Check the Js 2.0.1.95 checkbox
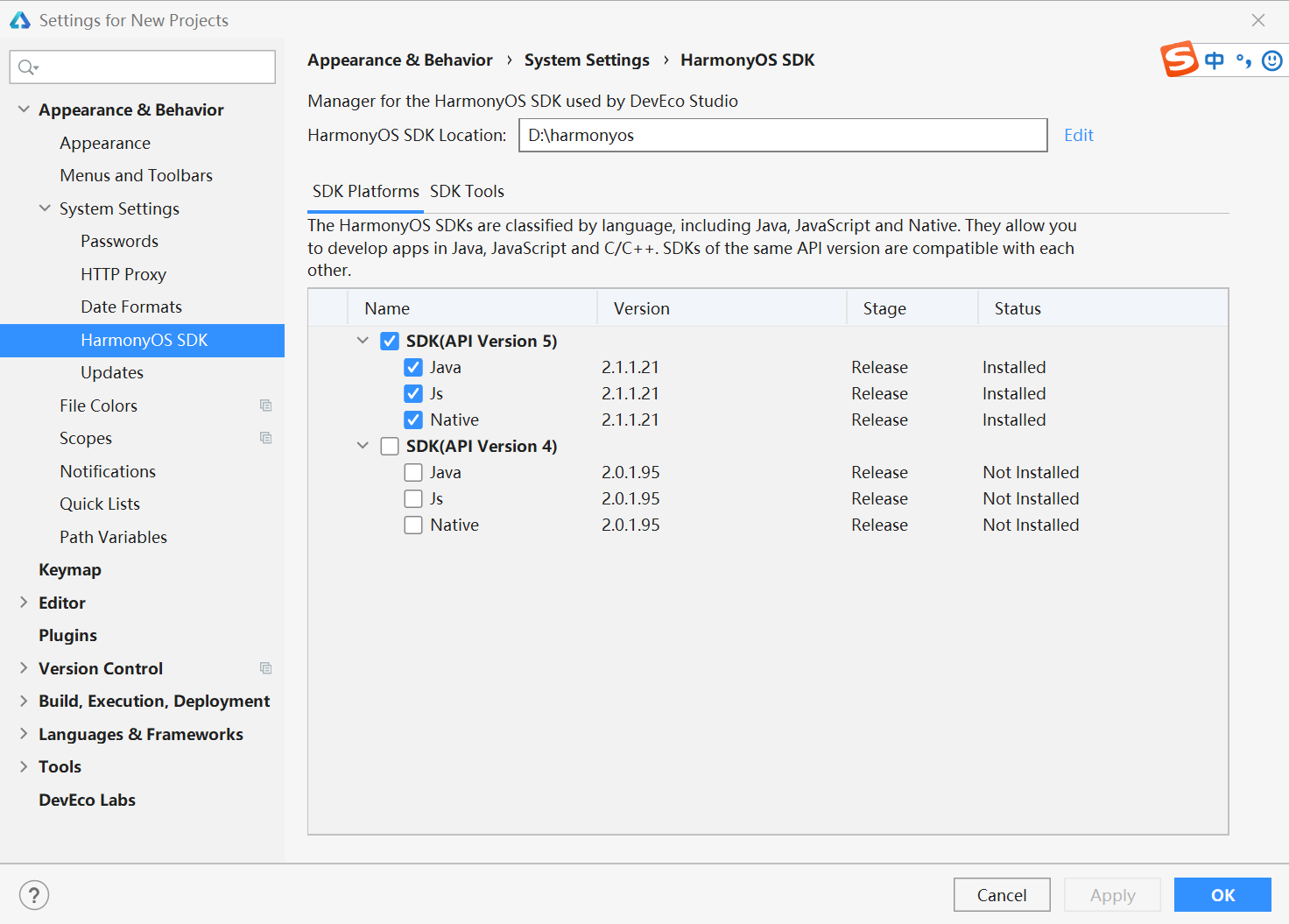The height and width of the screenshot is (924, 1289). point(413,498)
